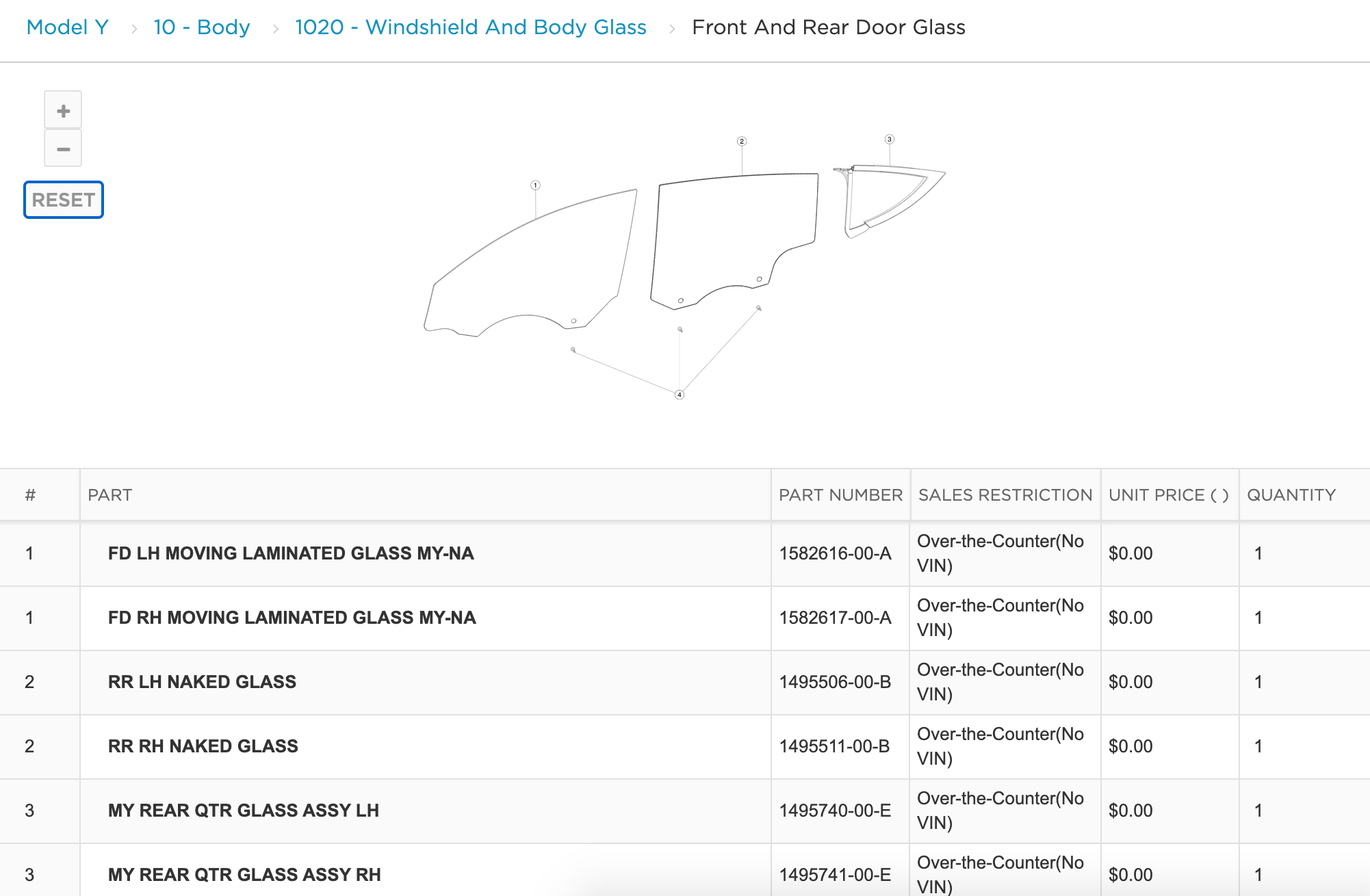
Task: Sort by PART NUMBER column header
Action: click(840, 495)
